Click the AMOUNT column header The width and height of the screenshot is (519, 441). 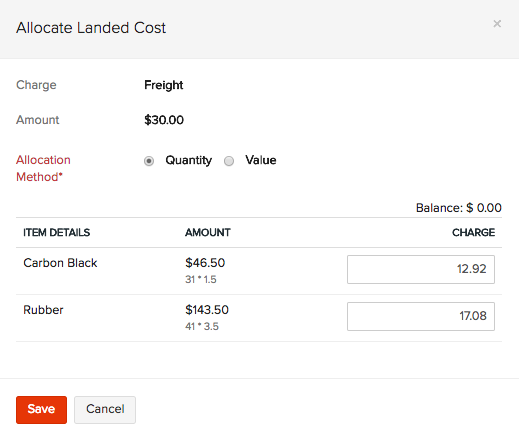point(208,232)
